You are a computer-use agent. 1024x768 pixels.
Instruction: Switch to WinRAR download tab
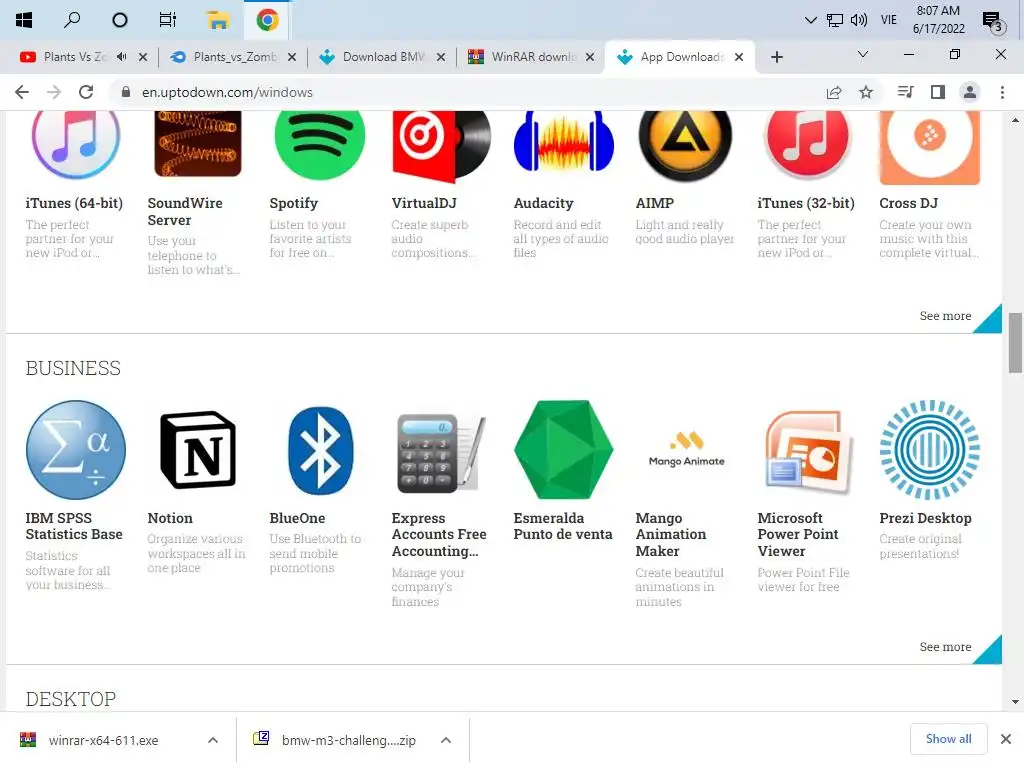click(x=524, y=57)
